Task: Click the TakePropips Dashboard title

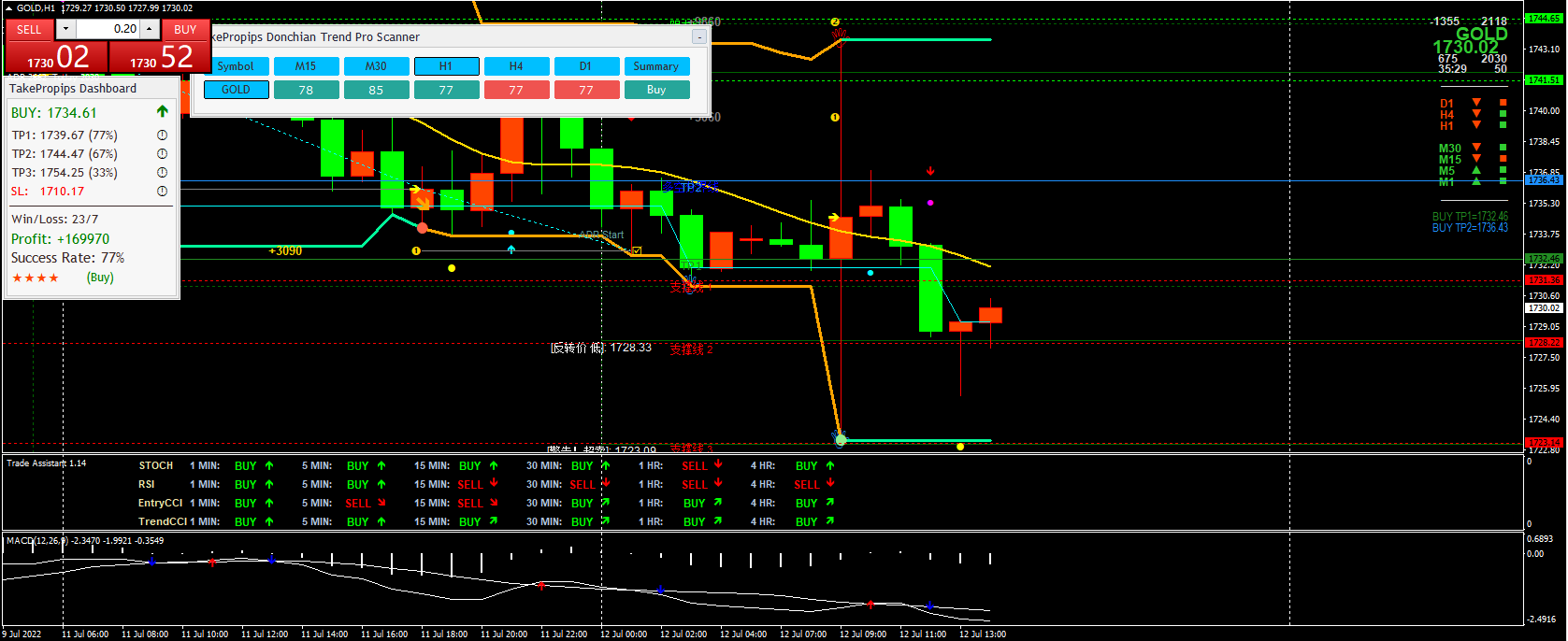Action: [73, 89]
